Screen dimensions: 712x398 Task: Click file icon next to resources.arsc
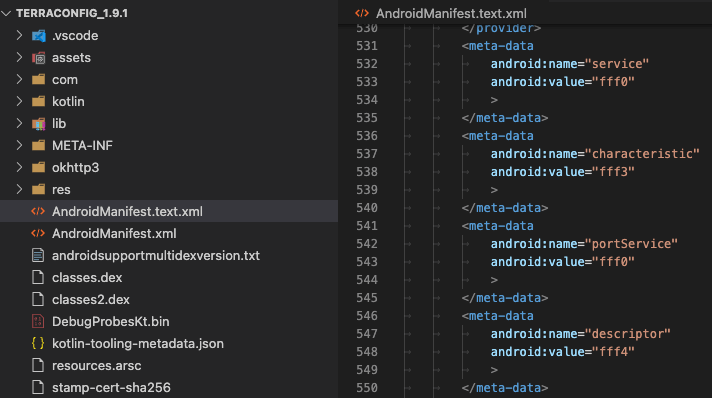click(x=38, y=365)
